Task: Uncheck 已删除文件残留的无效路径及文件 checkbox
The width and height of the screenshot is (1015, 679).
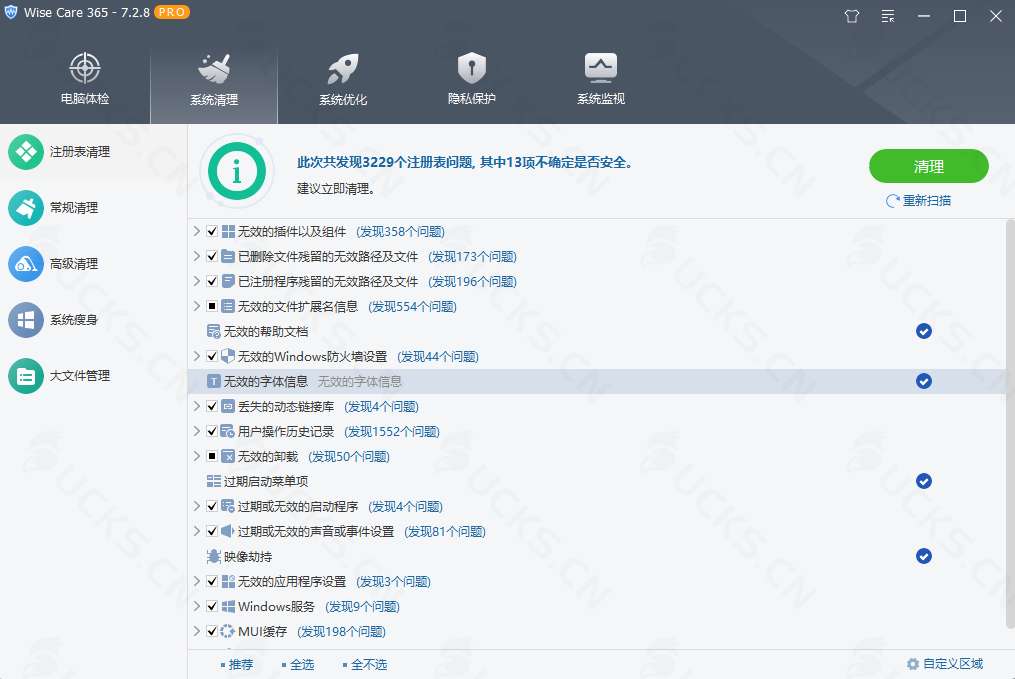Action: 212,256
